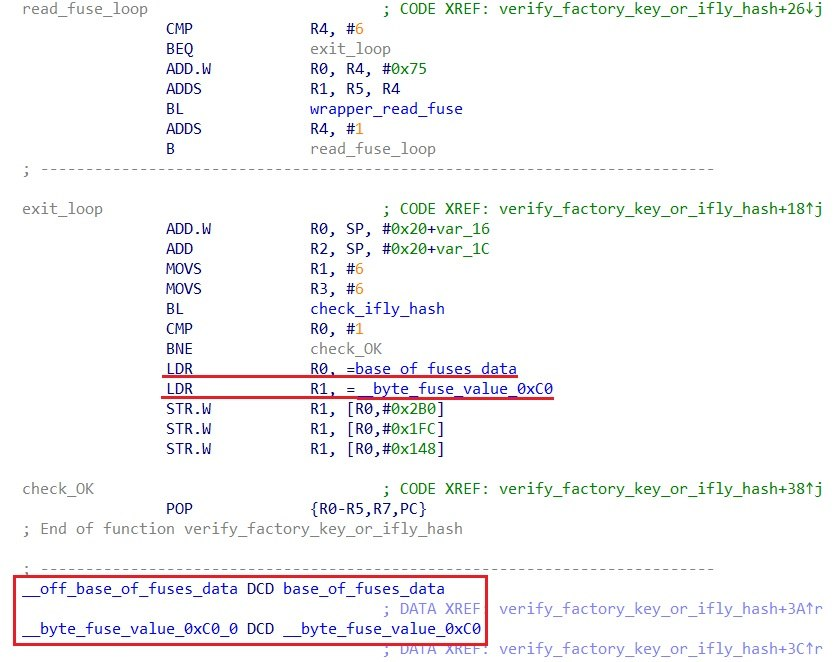Viewport: 840px width, 662px height.
Task: Click the #0x75 immediate in ADD.W
Action: click(404, 69)
